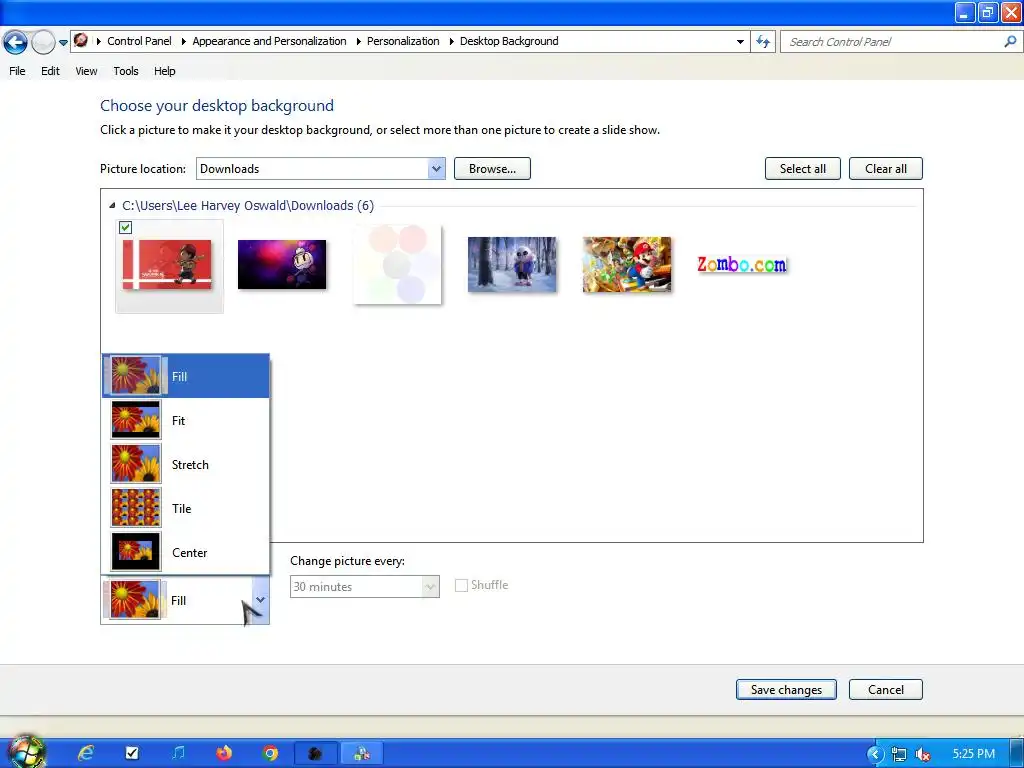Image resolution: width=1024 pixels, height=768 pixels.
Task: Click the Clear all button
Action: pos(886,168)
